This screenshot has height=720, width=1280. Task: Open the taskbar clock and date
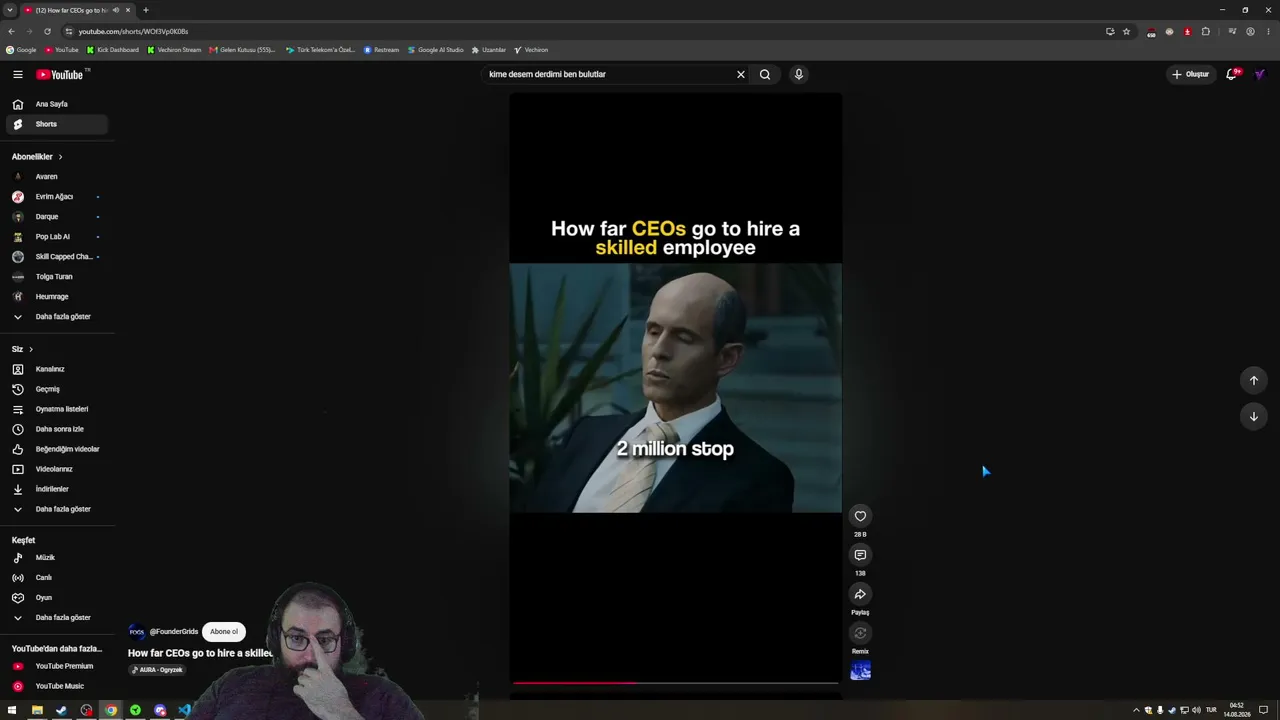pyautogui.click(x=1237, y=710)
